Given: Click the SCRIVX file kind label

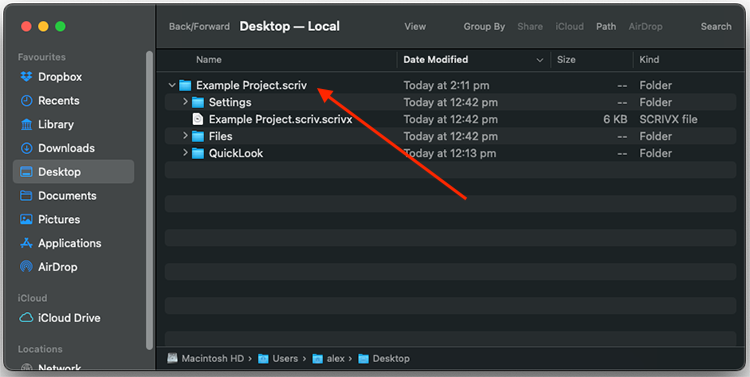Looking at the screenshot, I should pos(668,119).
